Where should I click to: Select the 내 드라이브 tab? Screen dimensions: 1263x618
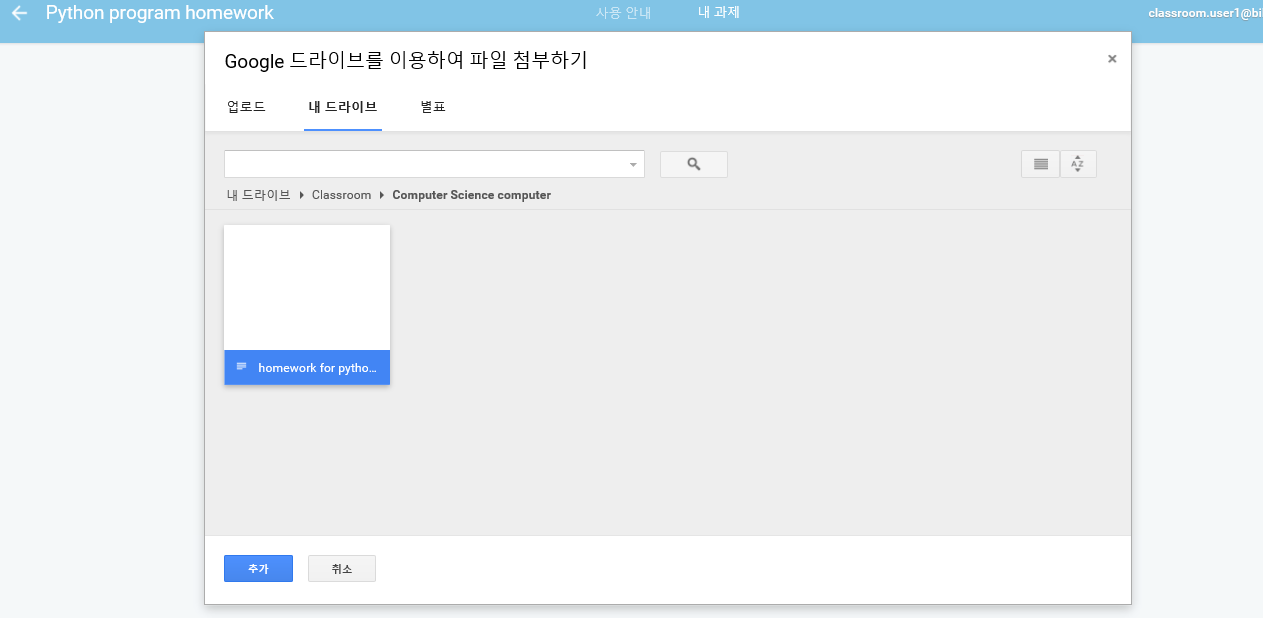tap(343, 107)
